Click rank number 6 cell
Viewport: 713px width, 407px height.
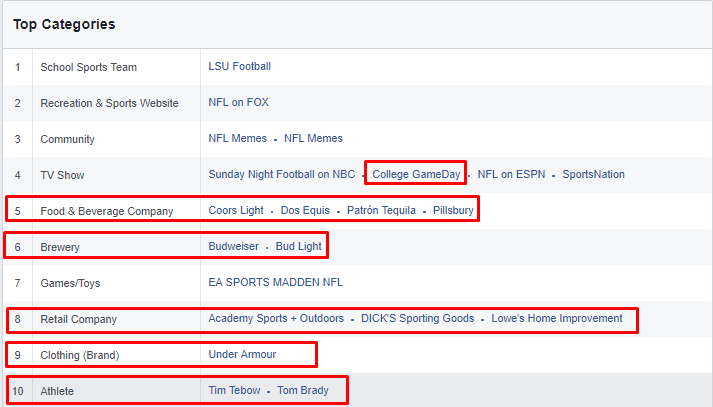[x=18, y=247]
